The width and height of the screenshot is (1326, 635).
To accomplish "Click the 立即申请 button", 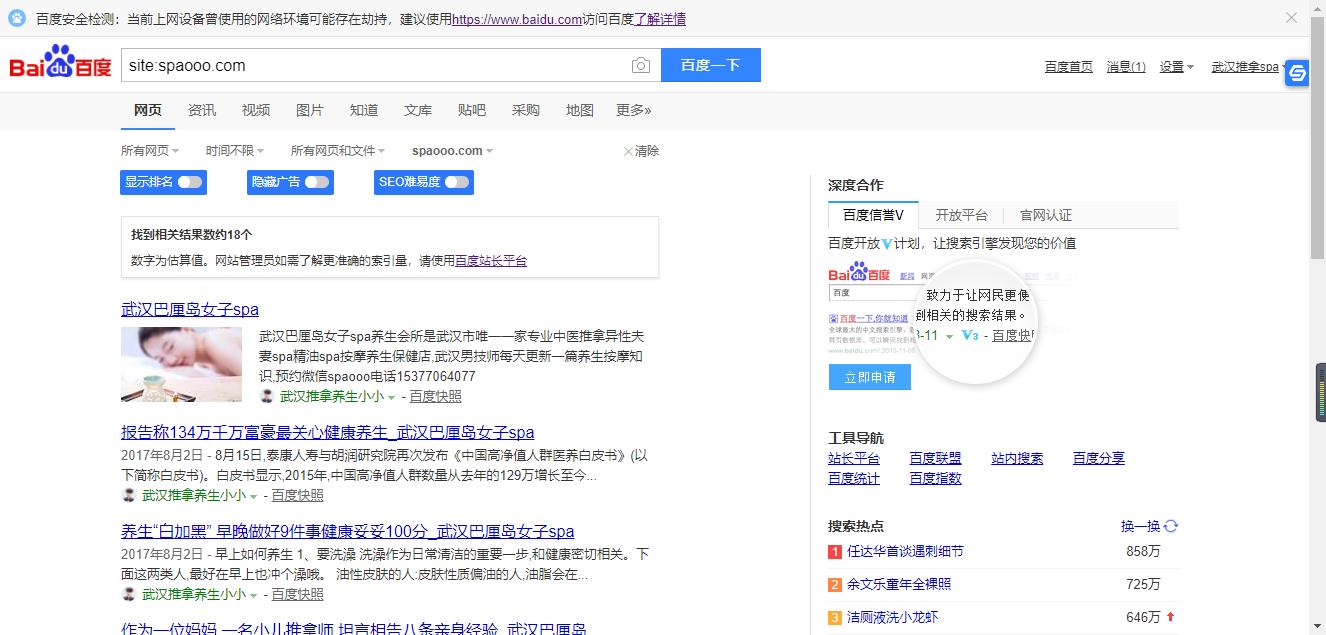I will (x=870, y=377).
